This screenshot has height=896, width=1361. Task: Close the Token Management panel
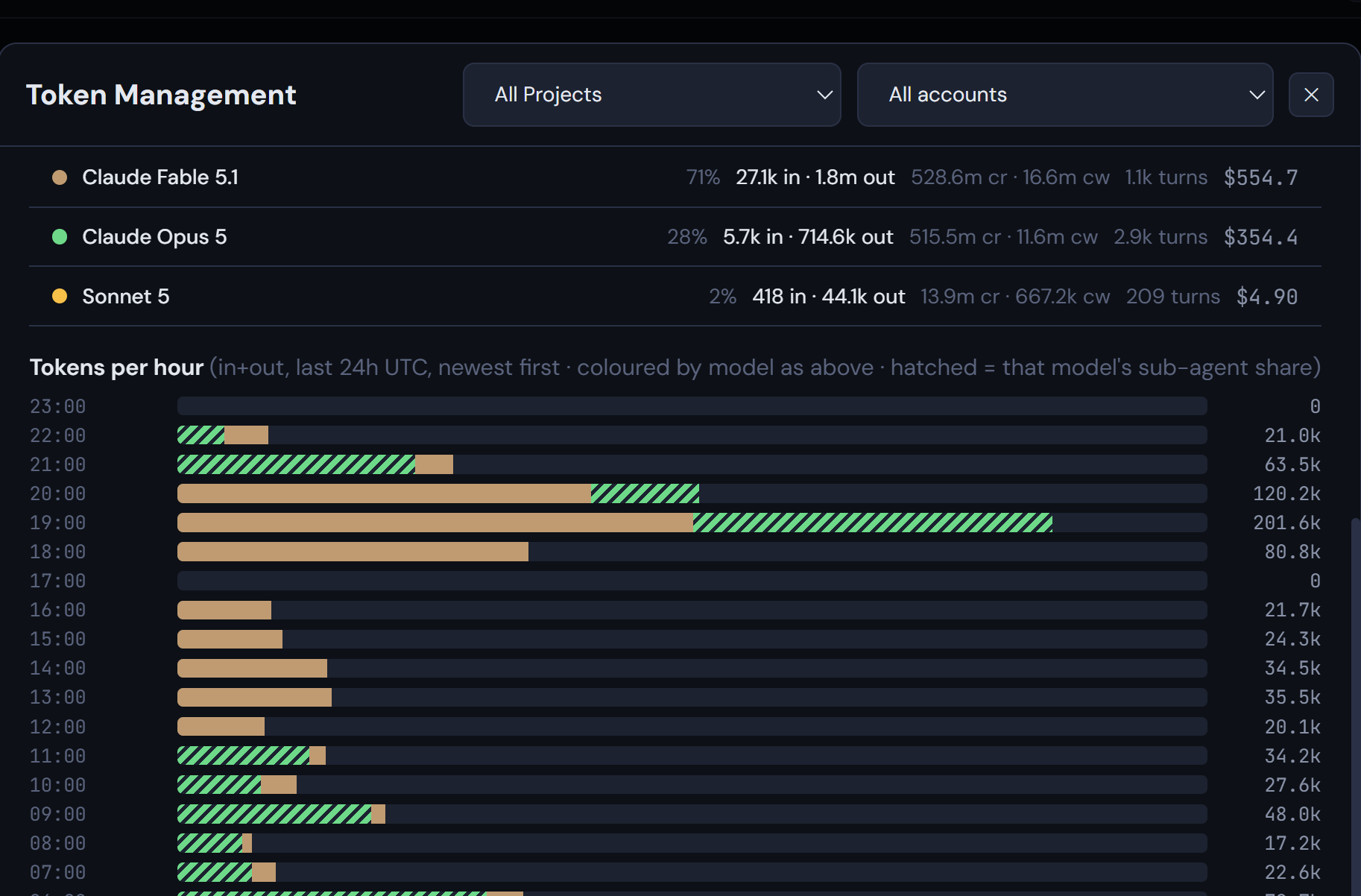point(1311,95)
